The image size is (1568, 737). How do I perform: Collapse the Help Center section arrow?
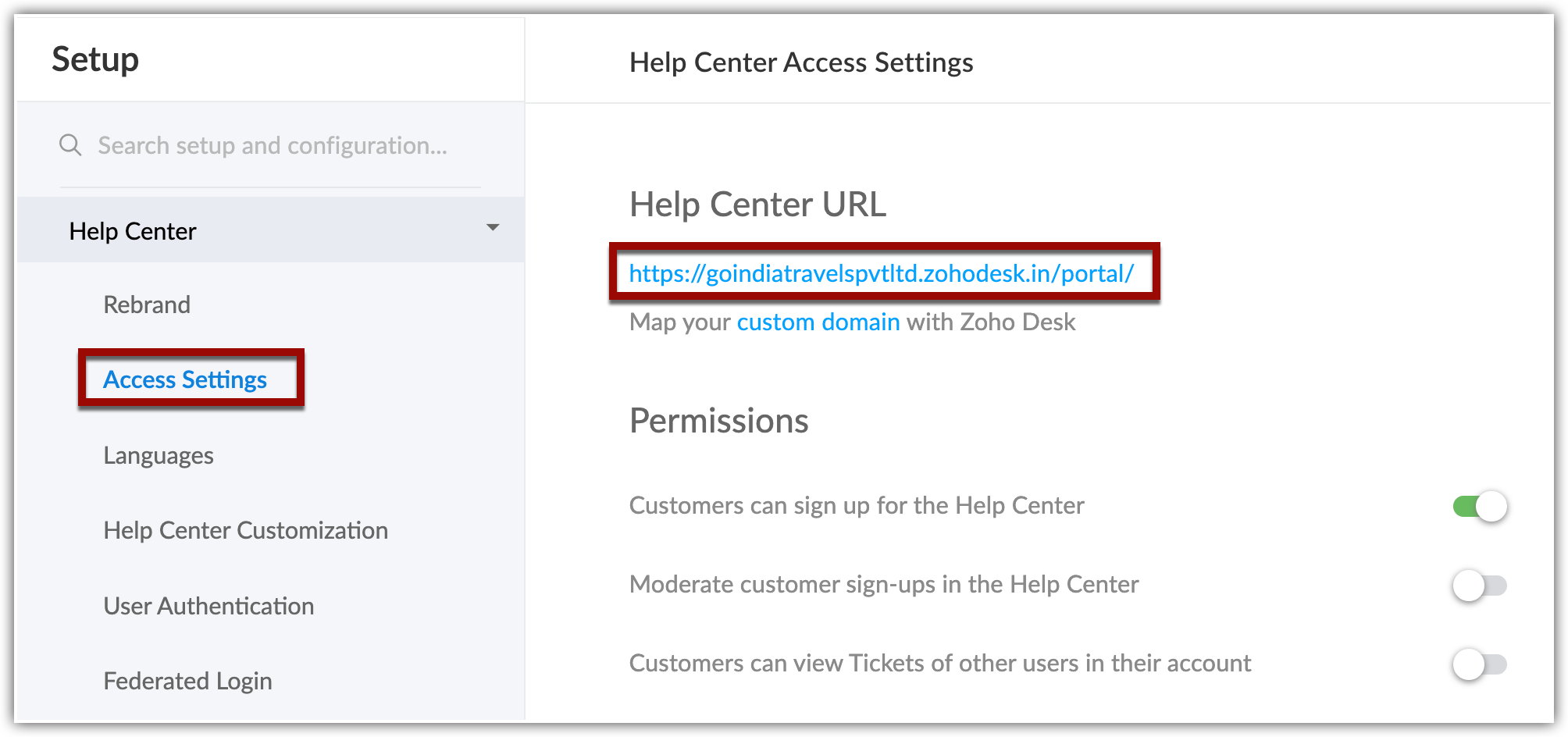click(x=493, y=228)
